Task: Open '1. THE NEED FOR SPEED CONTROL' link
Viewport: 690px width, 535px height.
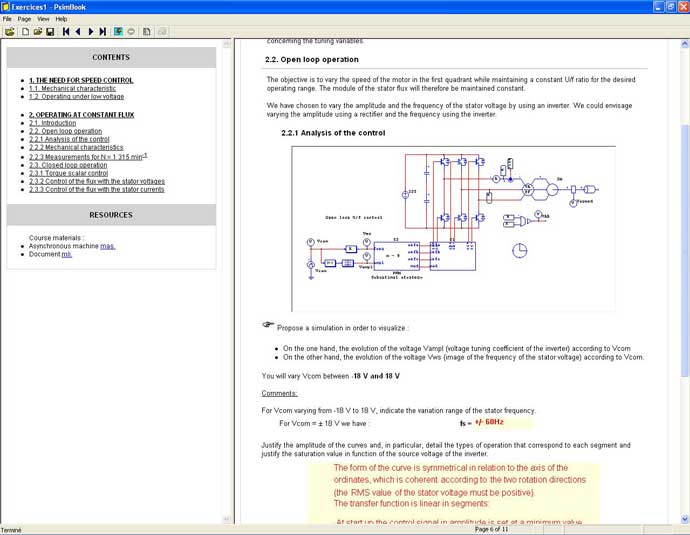Action: point(81,80)
